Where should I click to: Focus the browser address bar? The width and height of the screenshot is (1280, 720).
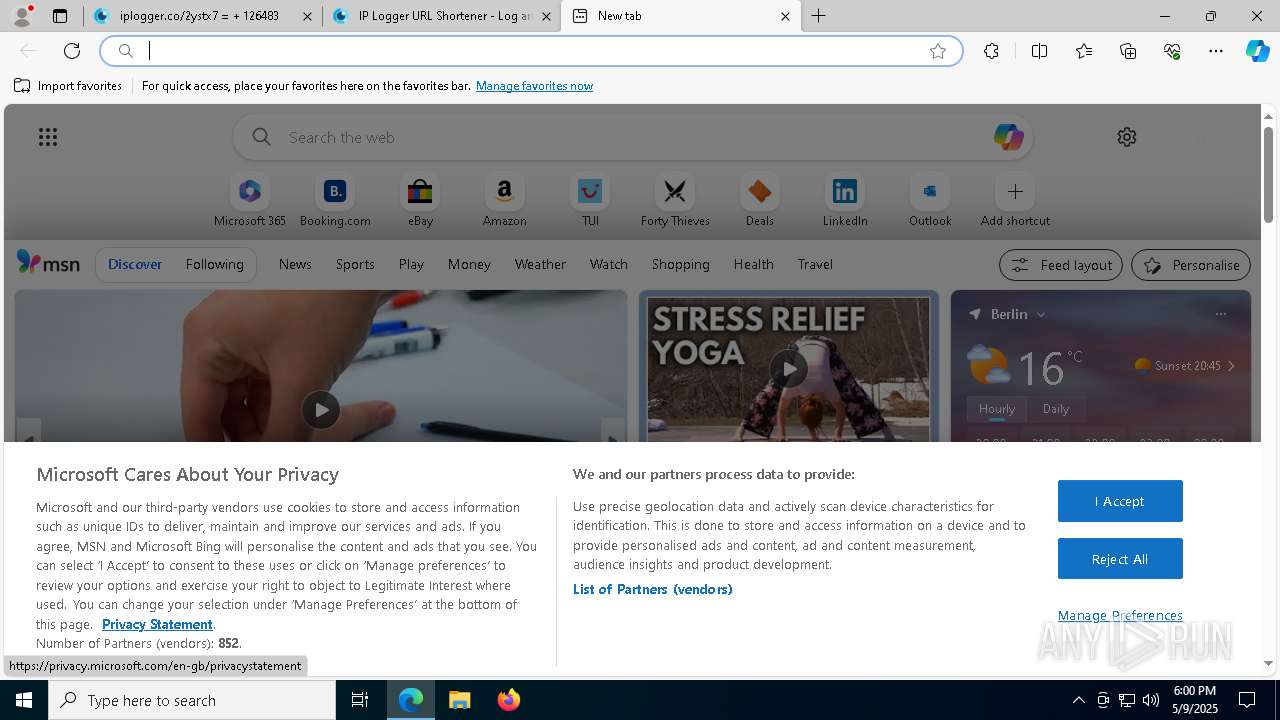(530, 51)
